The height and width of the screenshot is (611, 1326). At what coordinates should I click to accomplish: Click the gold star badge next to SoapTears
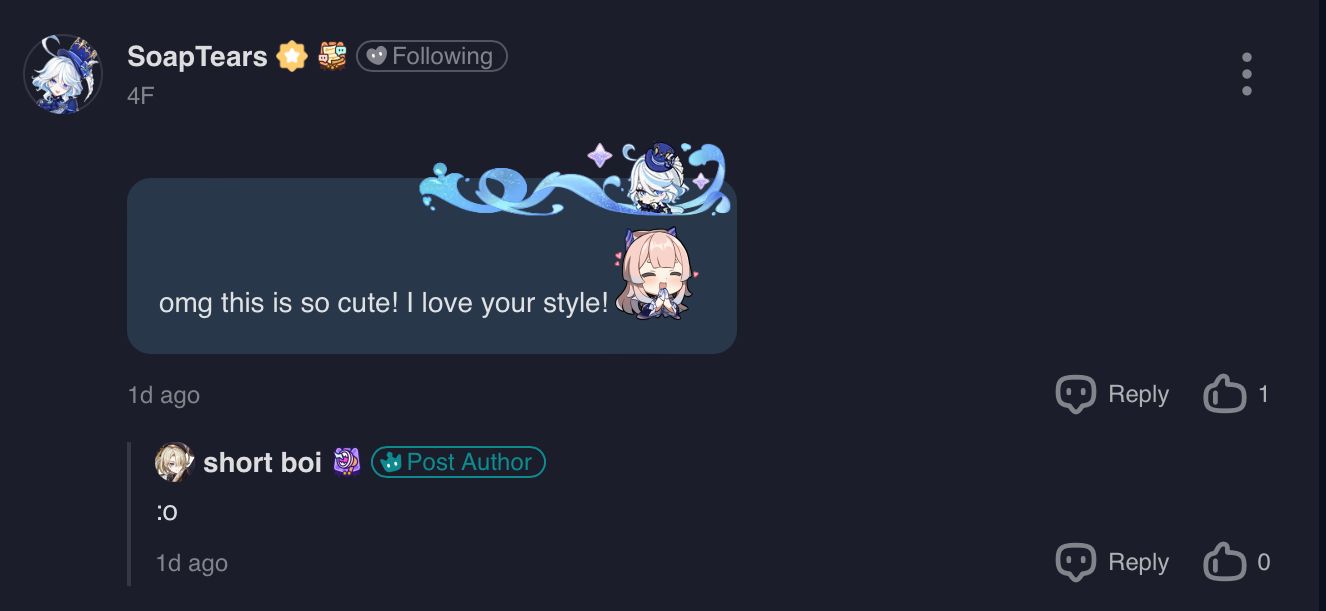pyautogui.click(x=292, y=56)
